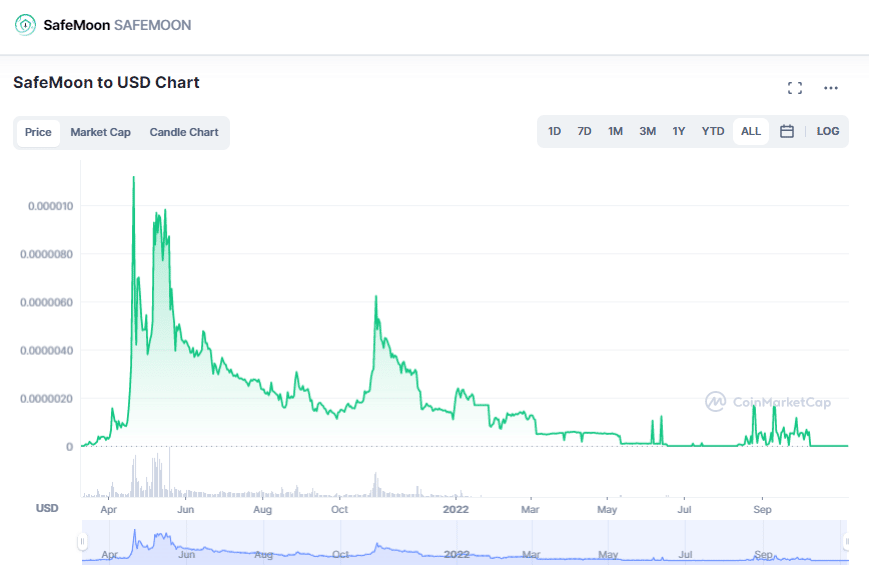This screenshot has width=869, height=574.
Task: Select the 1D time range
Action: 554,131
